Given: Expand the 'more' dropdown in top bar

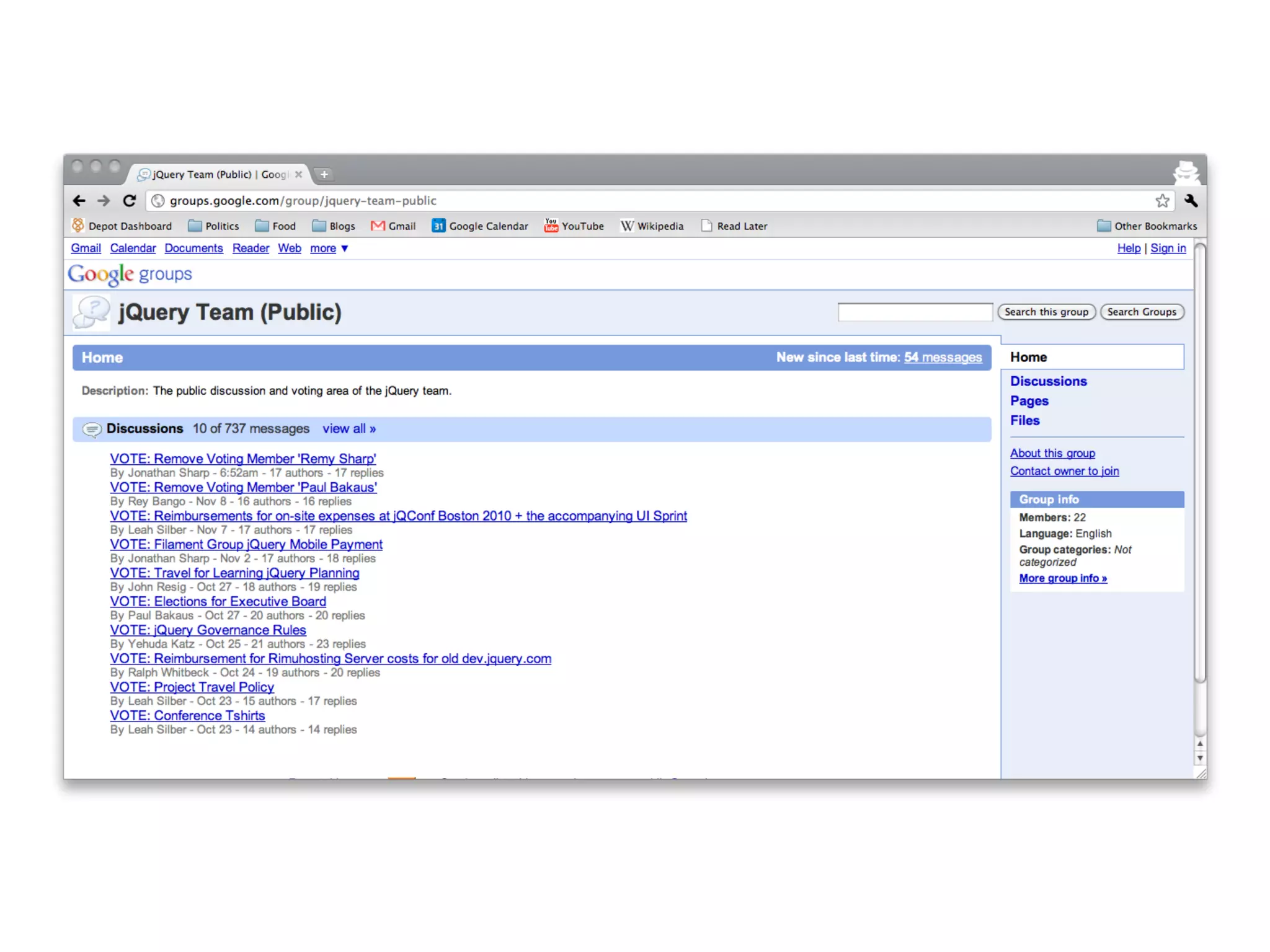Looking at the screenshot, I should pyautogui.click(x=329, y=249).
